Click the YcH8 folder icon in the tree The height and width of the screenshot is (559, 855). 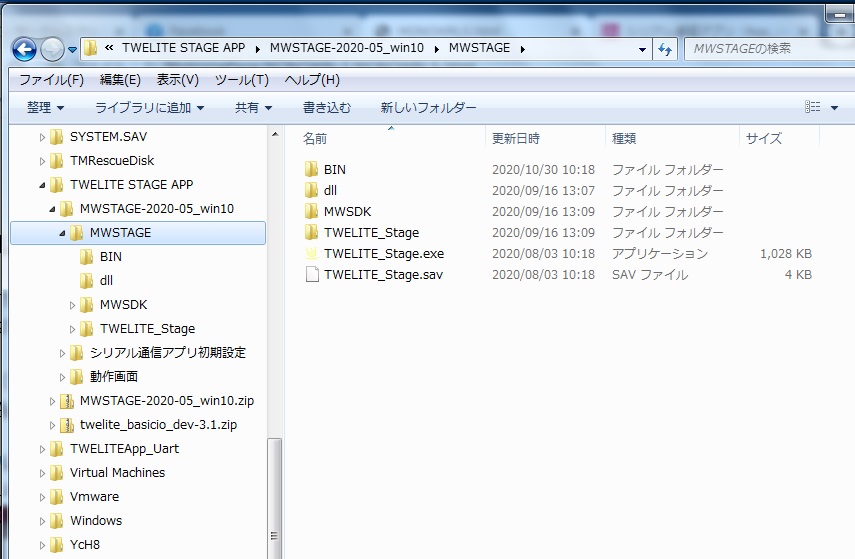coord(57,545)
